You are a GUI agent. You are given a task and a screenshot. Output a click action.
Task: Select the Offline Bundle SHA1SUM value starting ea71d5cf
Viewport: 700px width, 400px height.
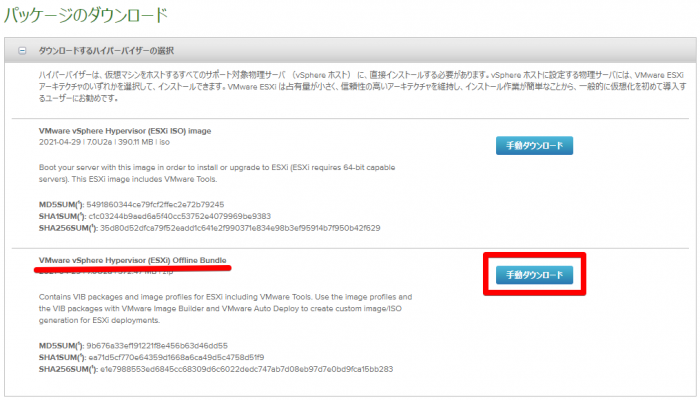coord(176,357)
